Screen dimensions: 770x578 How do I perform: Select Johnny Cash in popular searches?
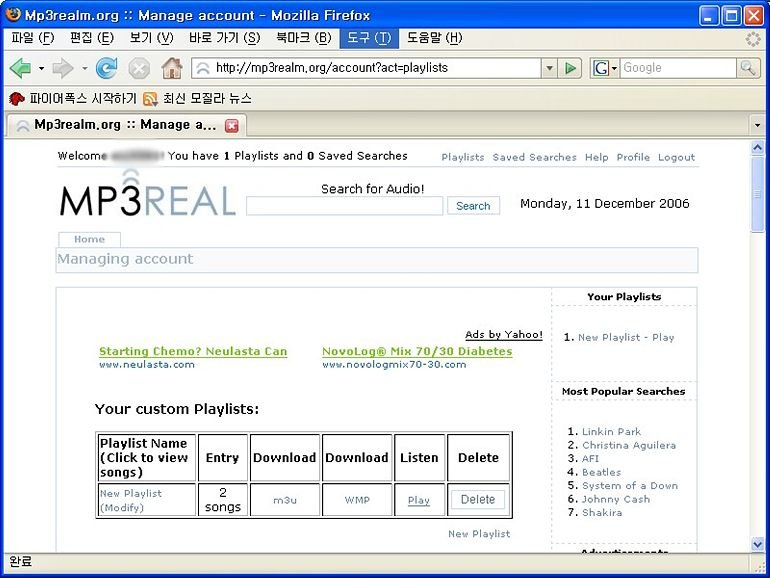pyautogui.click(x=616, y=499)
